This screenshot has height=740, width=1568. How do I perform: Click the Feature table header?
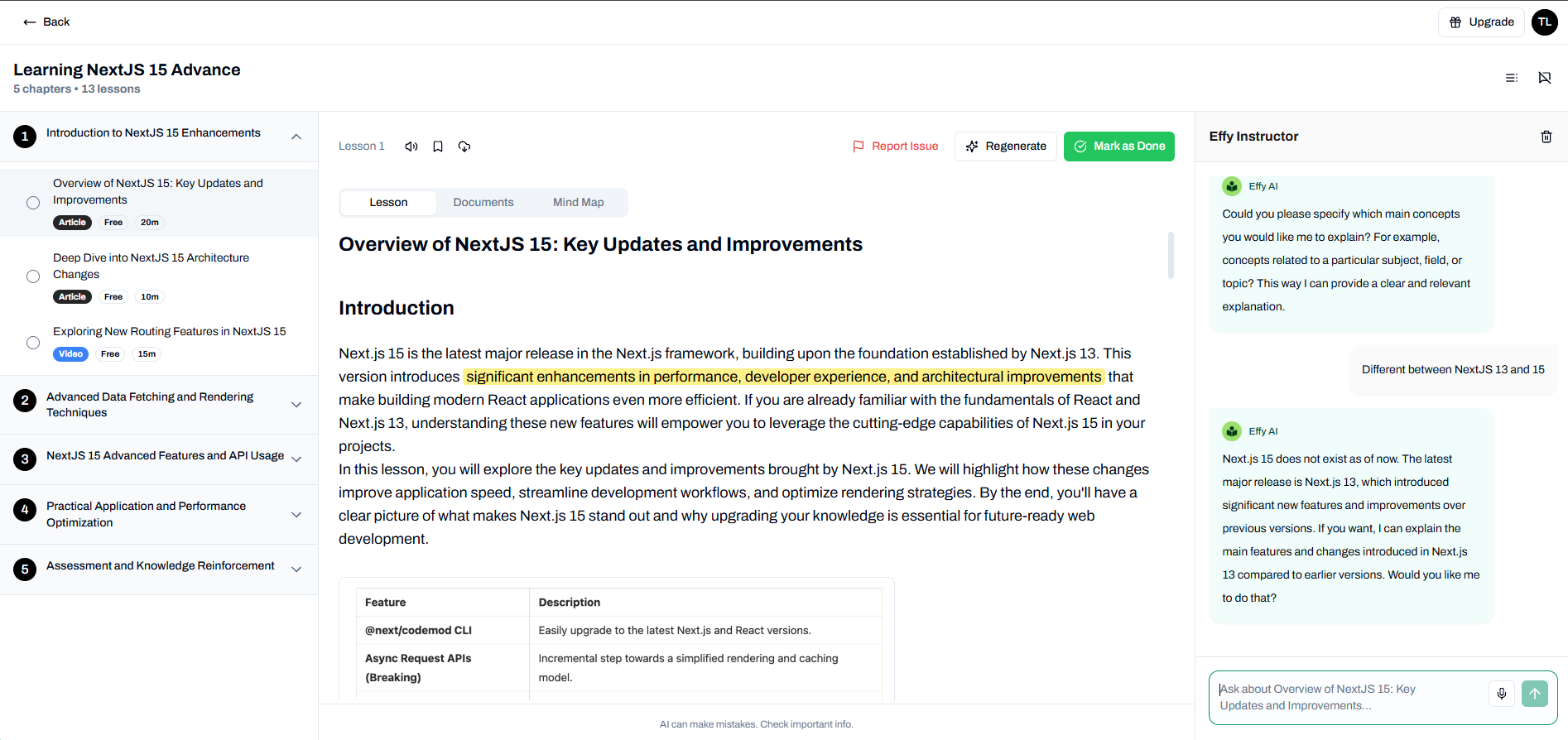pyautogui.click(x=443, y=603)
